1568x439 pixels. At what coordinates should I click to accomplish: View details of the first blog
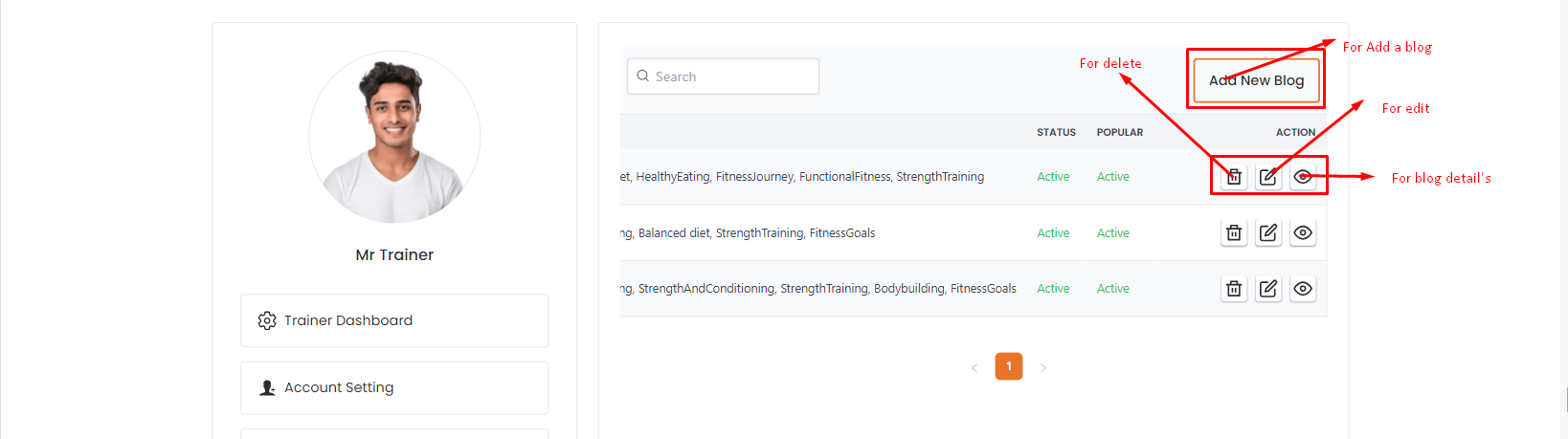(1303, 177)
